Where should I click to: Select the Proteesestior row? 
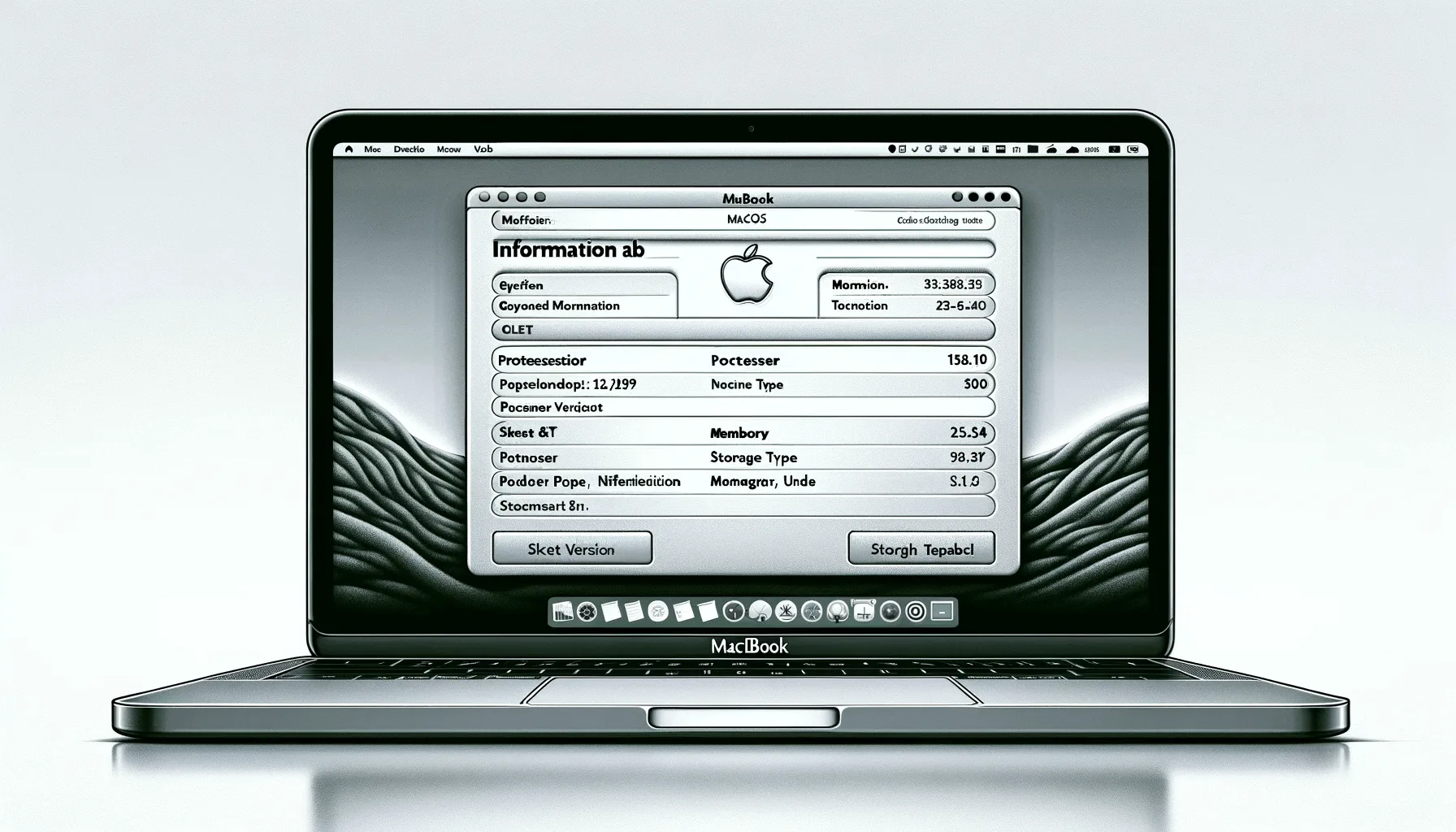tap(743, 359)
